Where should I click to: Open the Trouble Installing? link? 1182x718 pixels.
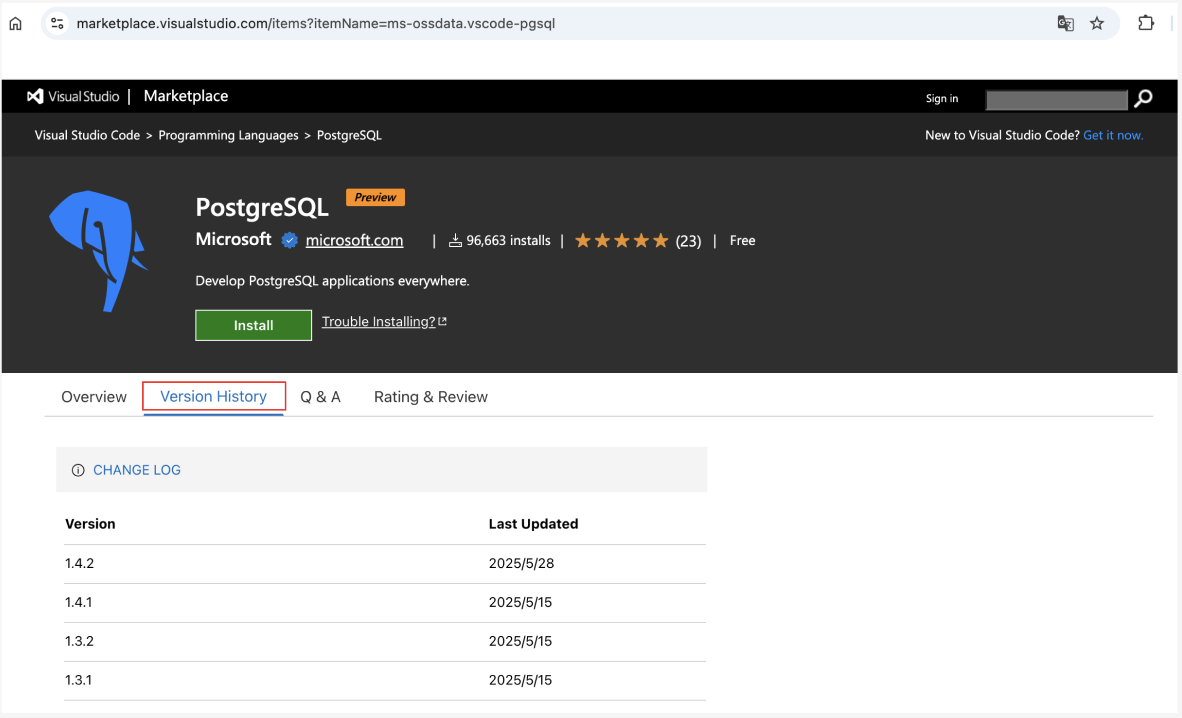click(384, 321)
